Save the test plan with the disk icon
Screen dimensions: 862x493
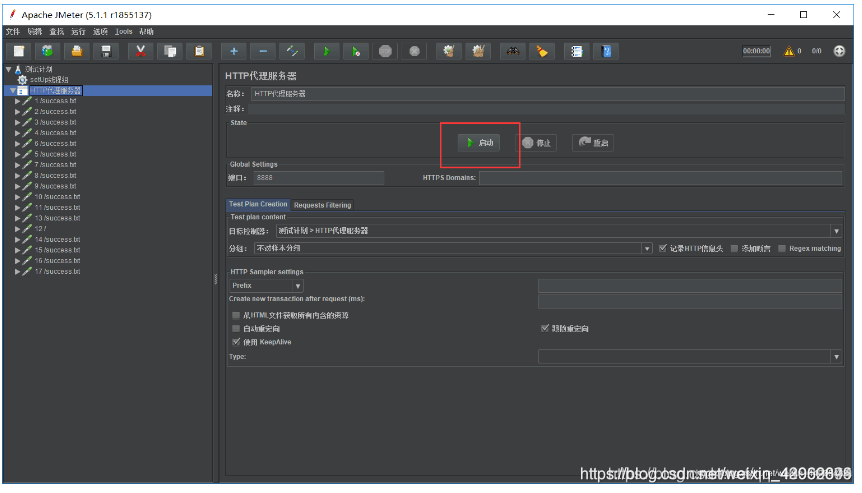click(x=106, y=52)
